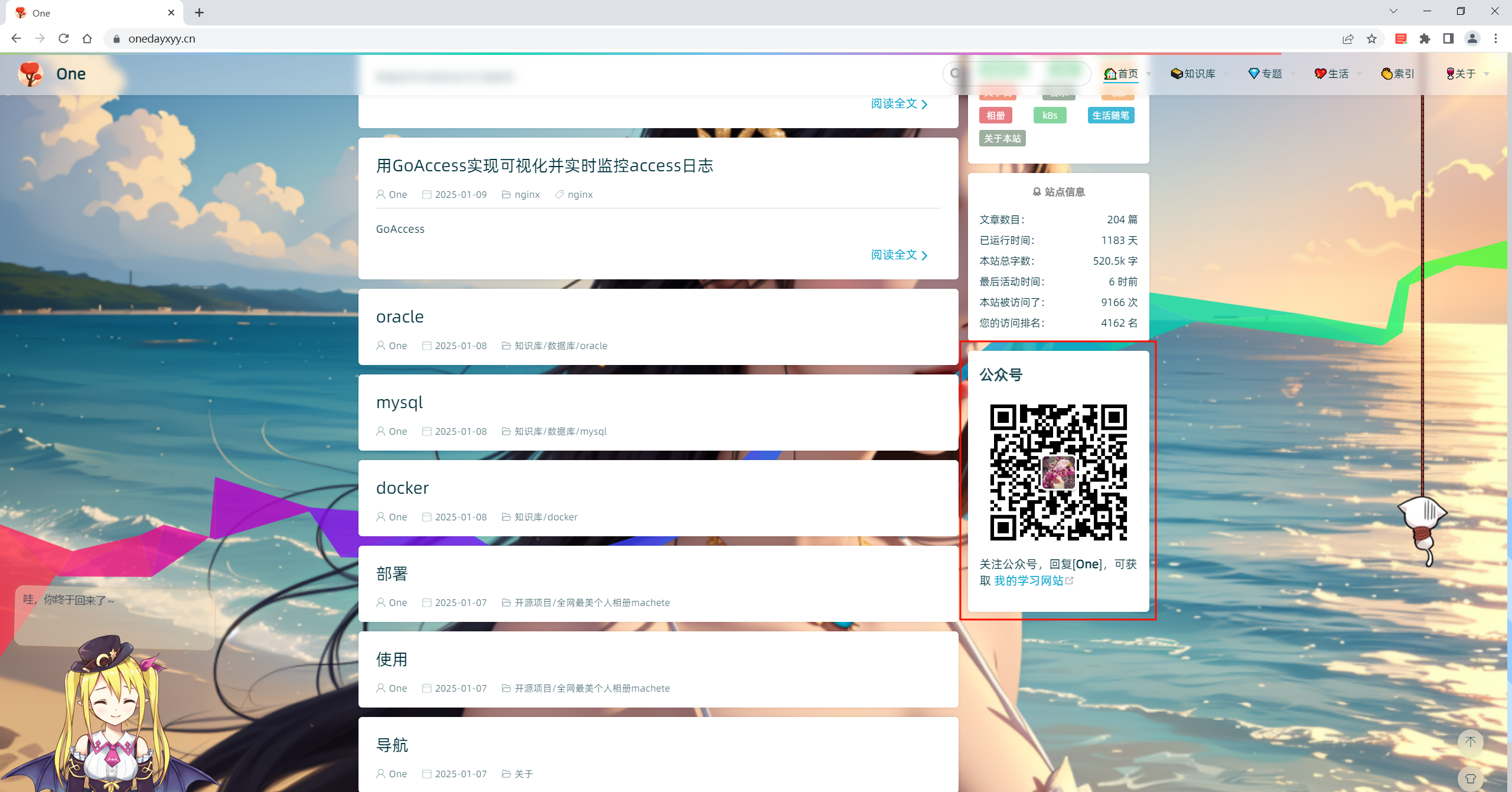The image size is (1512, 792).
Task: Select the 相册 tag
Action: pos(995,115)
